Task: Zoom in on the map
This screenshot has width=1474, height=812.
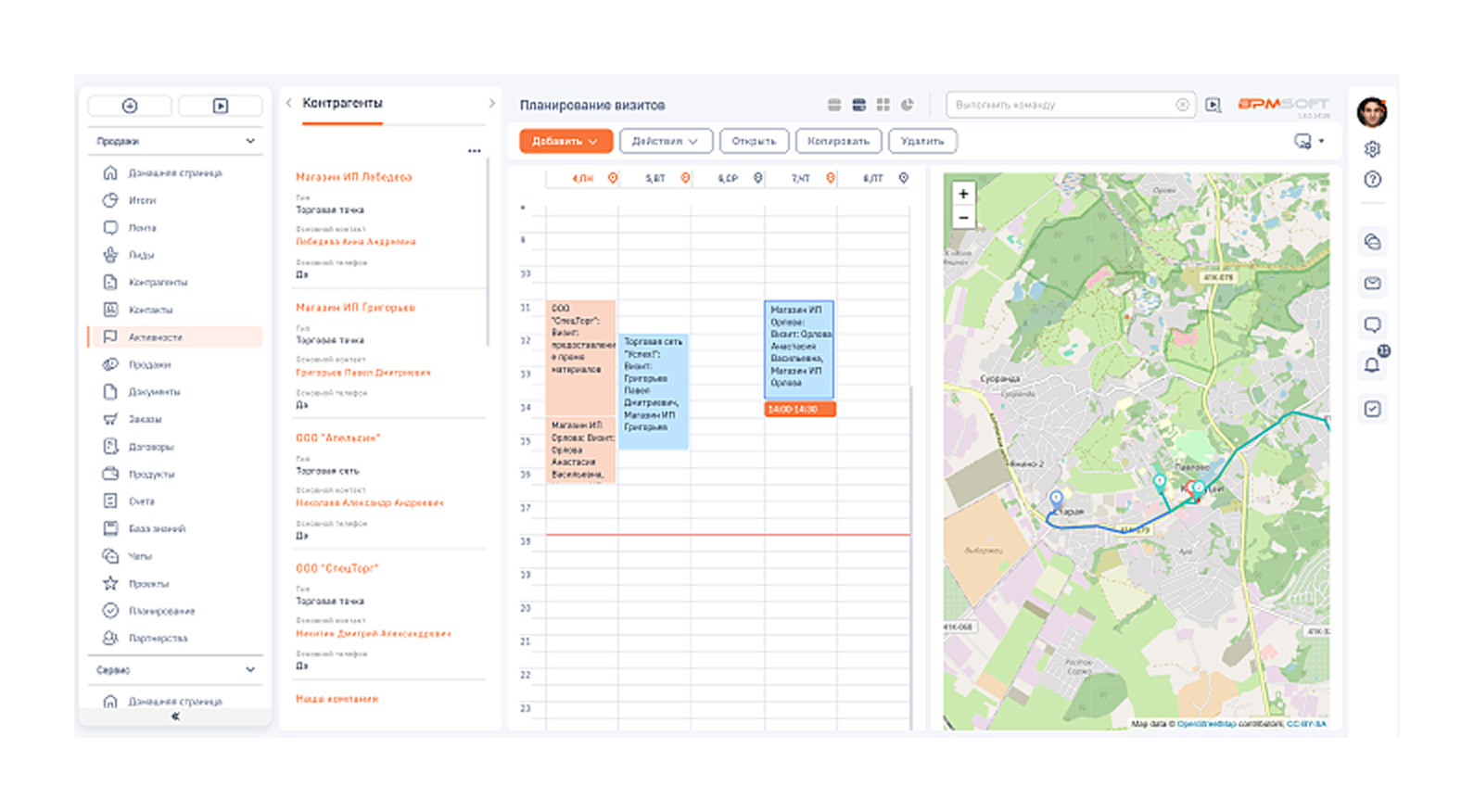Action: pyautogui.click(x=963, y=194)
